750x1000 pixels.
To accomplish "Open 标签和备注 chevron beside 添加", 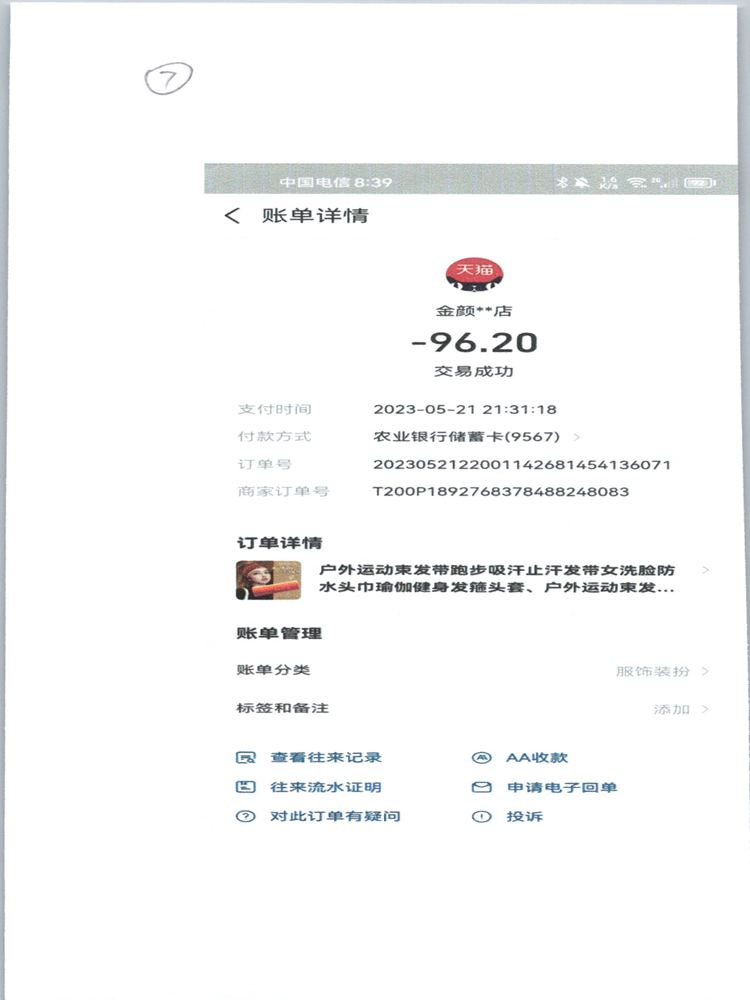I will pyautogui.click(x=705, y=709).
